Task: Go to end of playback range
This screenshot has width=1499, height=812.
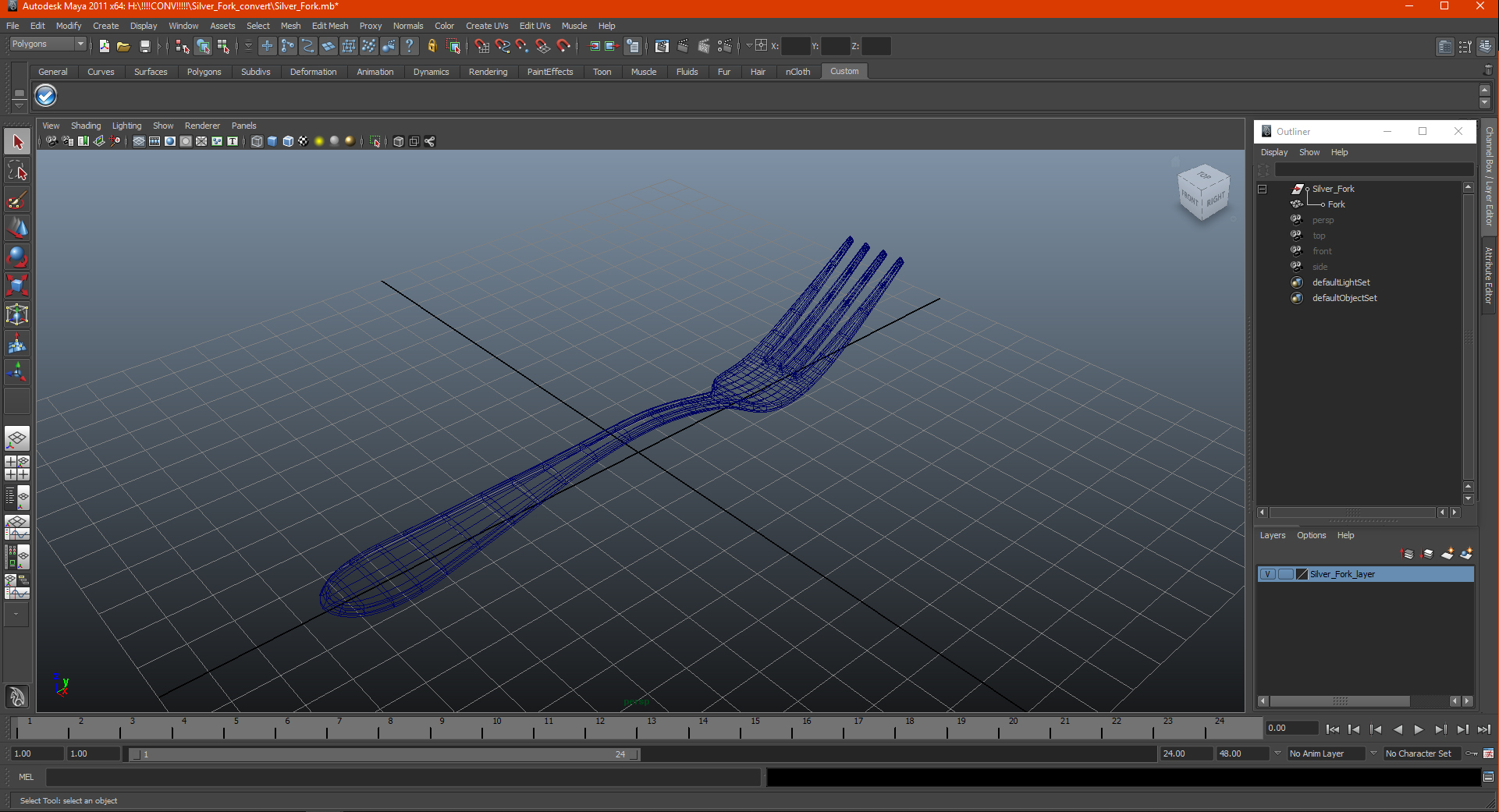Action: pos(1484,729)
